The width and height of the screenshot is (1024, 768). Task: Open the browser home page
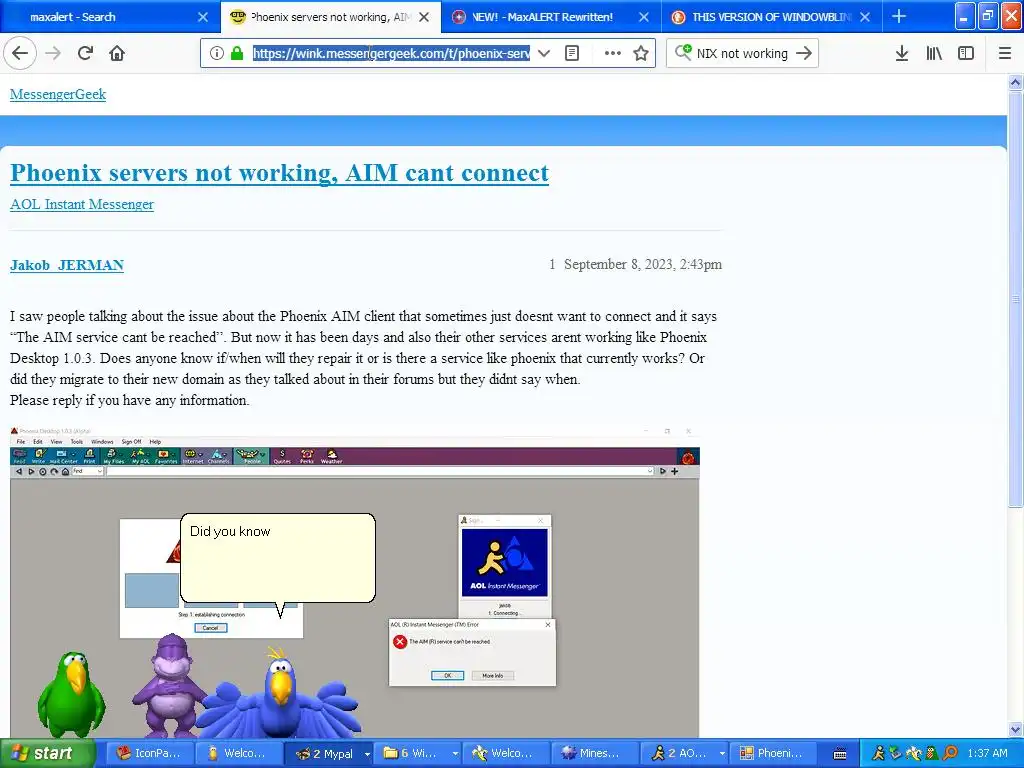[x=117, y=53]
